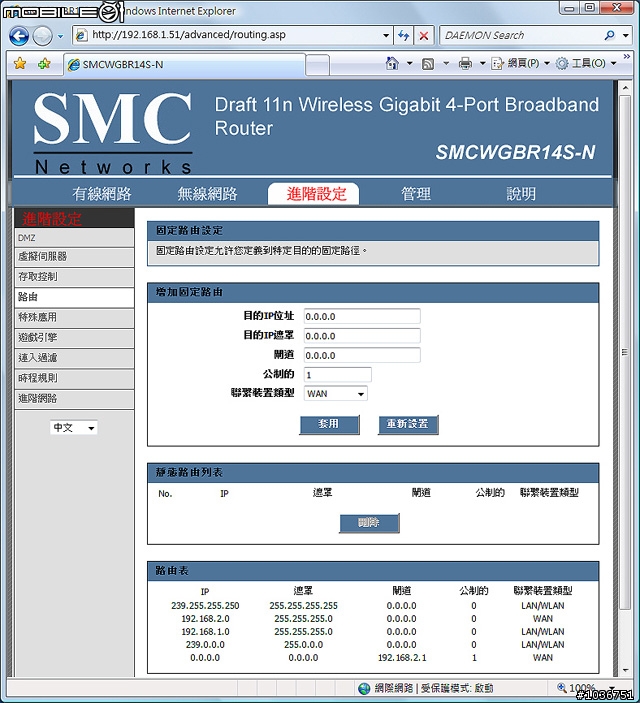Open 存取控制 in the sidebar

pos(74,277)
